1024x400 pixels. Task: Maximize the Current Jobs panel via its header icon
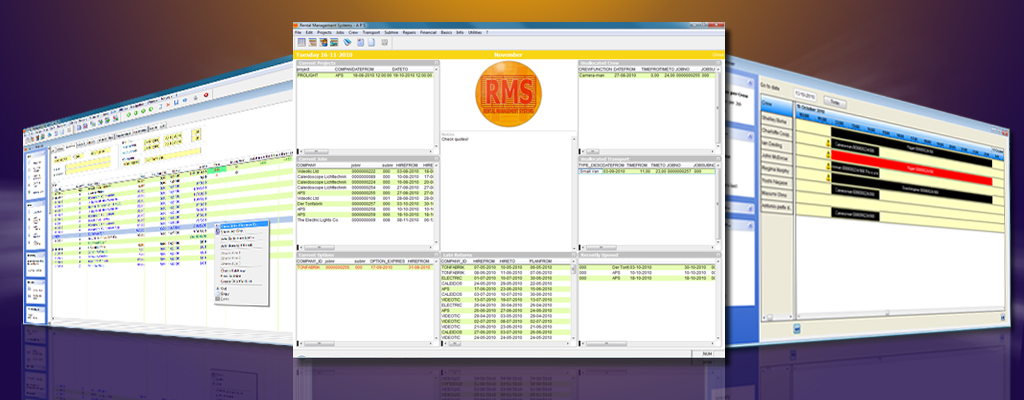[436, 159]
